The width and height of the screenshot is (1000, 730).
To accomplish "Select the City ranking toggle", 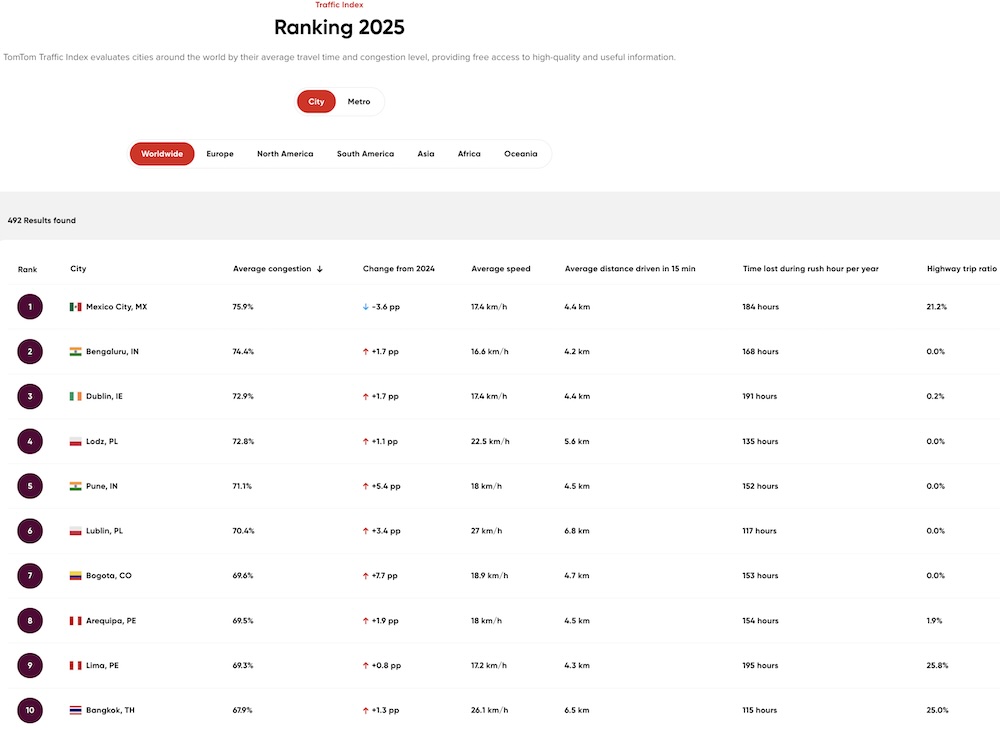I will (316, 102).
